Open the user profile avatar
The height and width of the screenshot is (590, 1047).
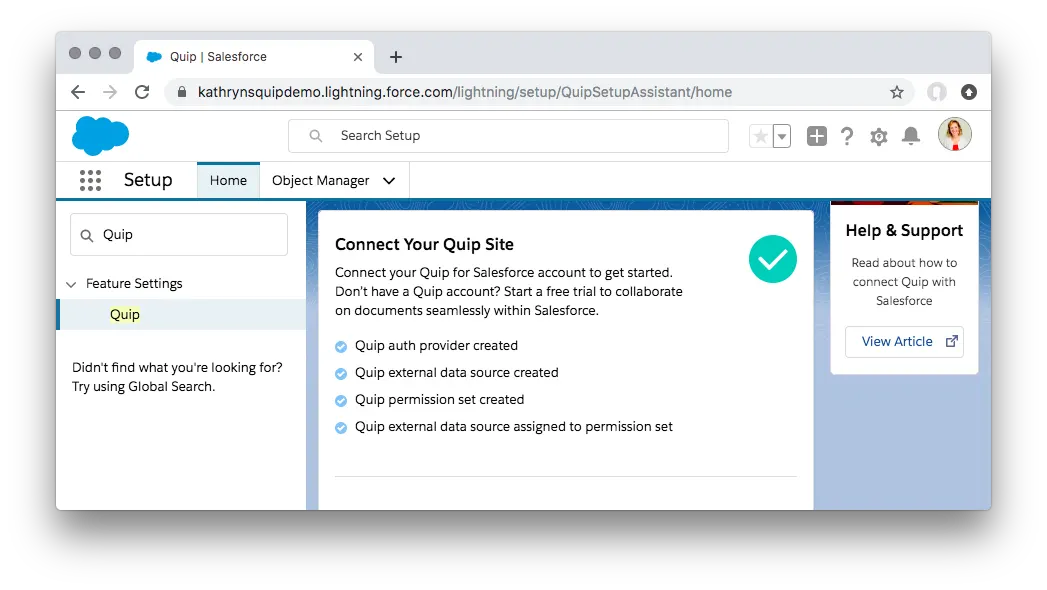tap(954, 134)
